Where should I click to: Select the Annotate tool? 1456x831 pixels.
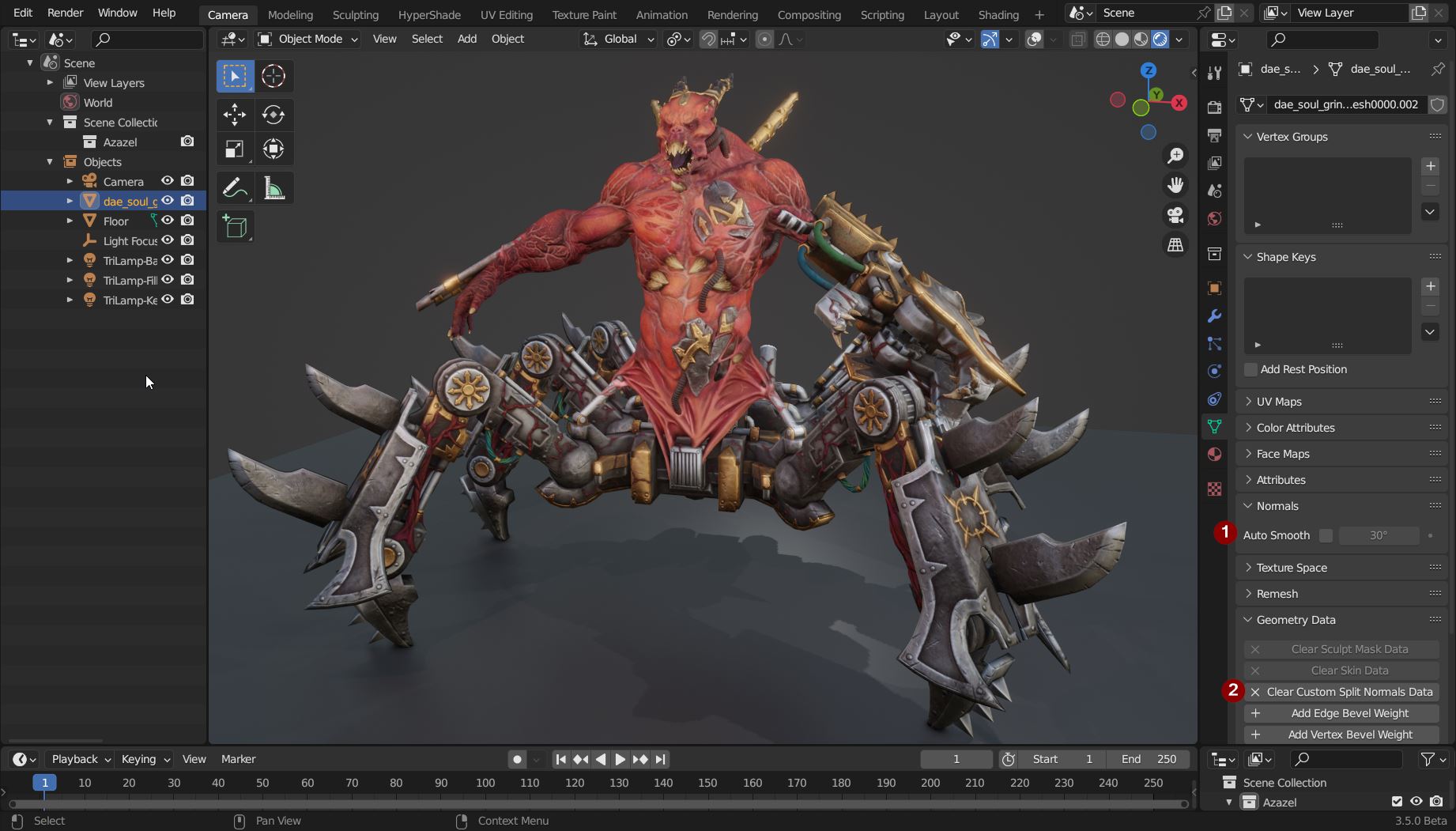tap(235, 188)
